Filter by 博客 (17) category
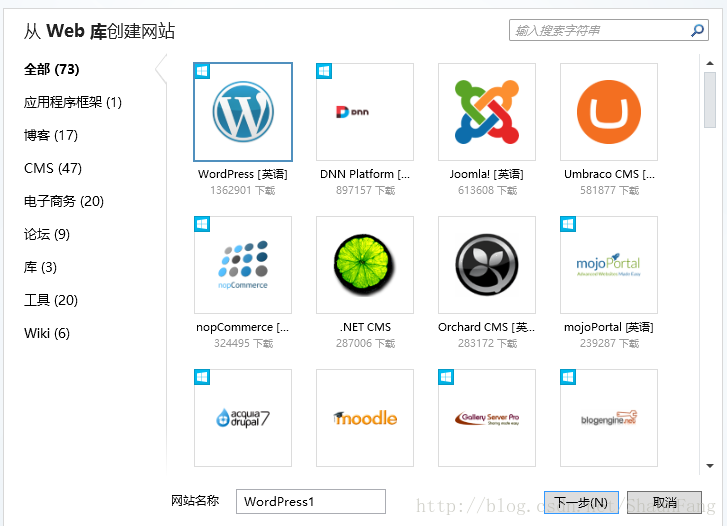This screenshot has height=526, width=727. point(51,135)
